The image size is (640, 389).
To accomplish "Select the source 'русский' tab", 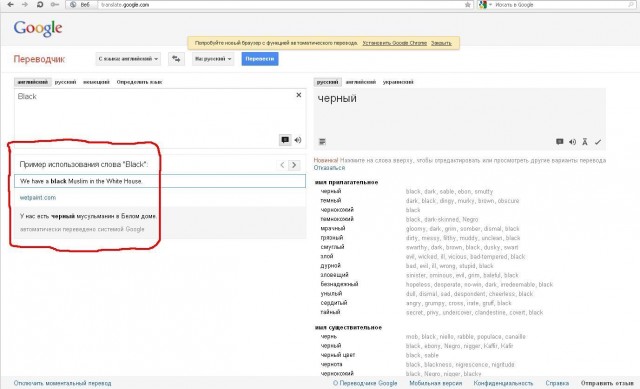I will [x=65, y=82].
